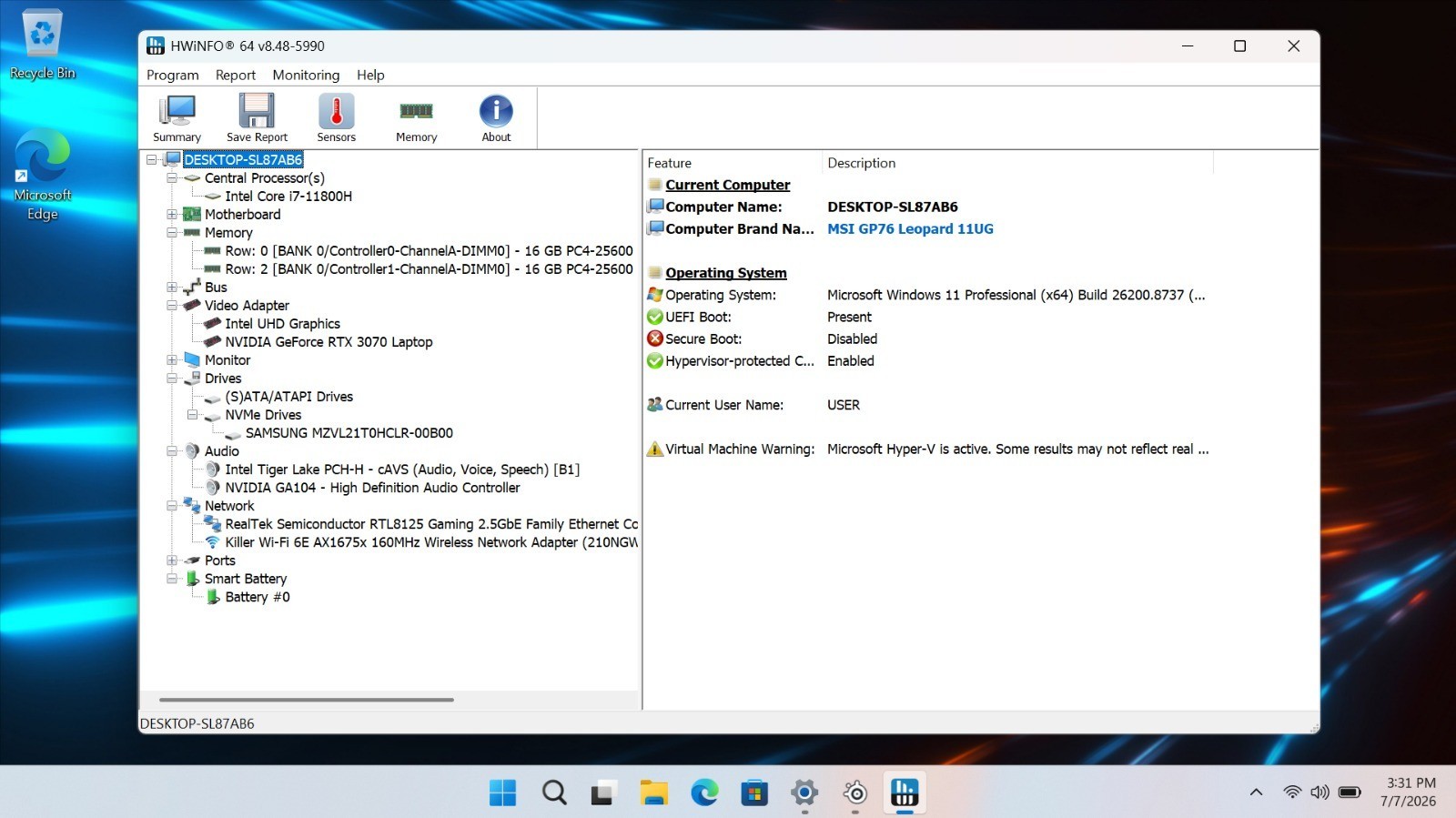Collapse the Central Processor(s) node

pos(172,178)
